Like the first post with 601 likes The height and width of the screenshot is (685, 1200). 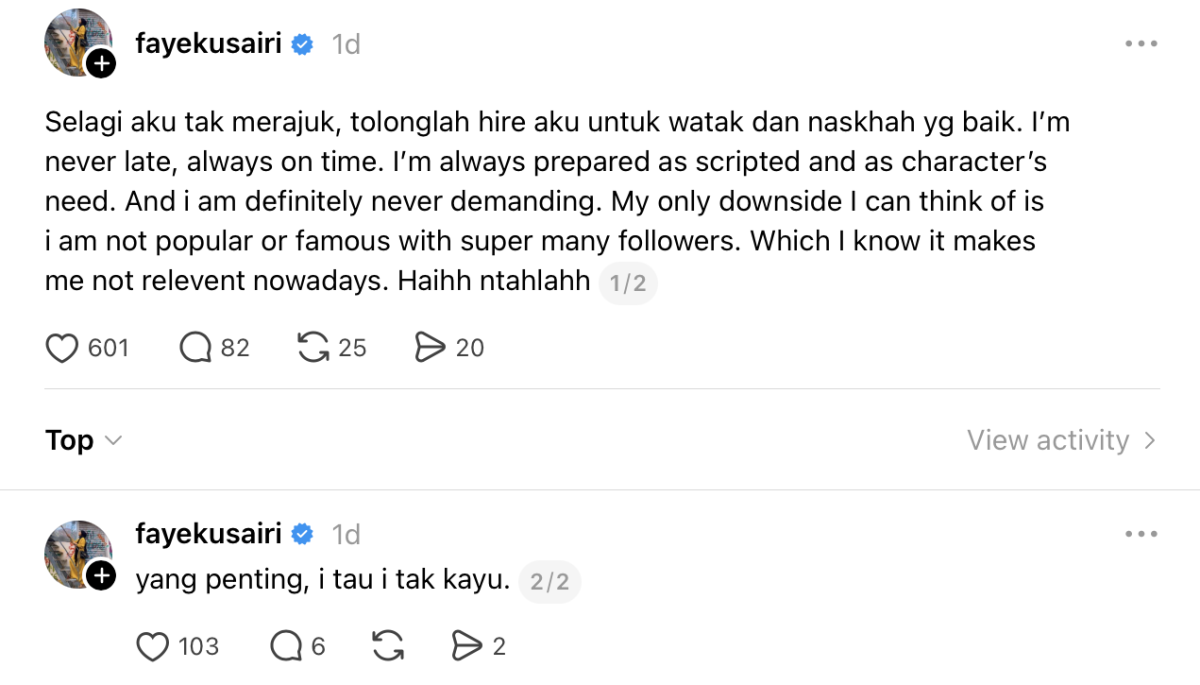click(x=63, y=348)
